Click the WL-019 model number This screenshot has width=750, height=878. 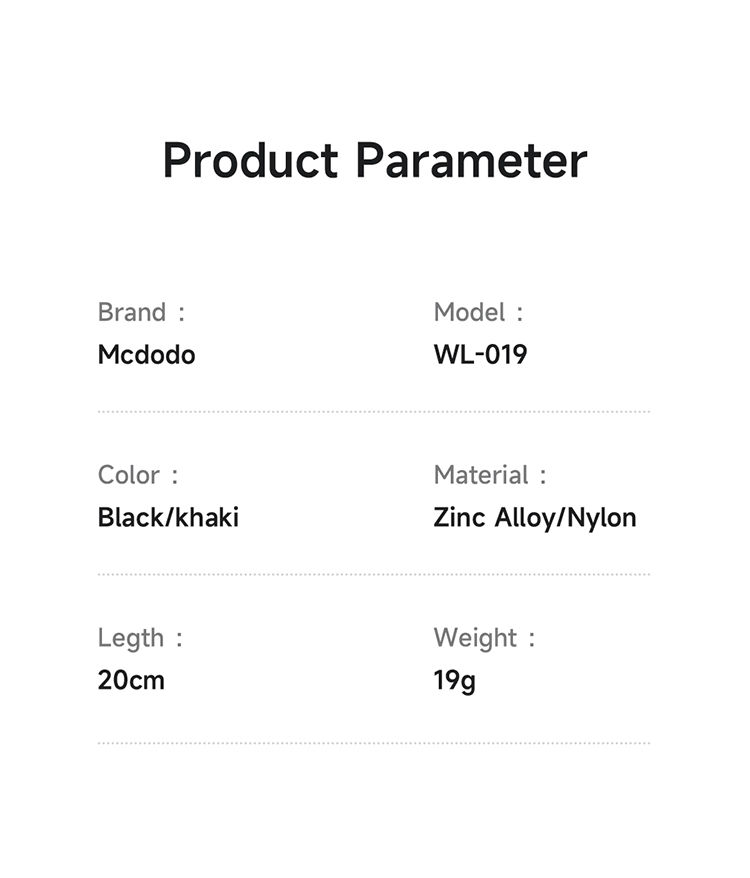[x=480, y=355]
